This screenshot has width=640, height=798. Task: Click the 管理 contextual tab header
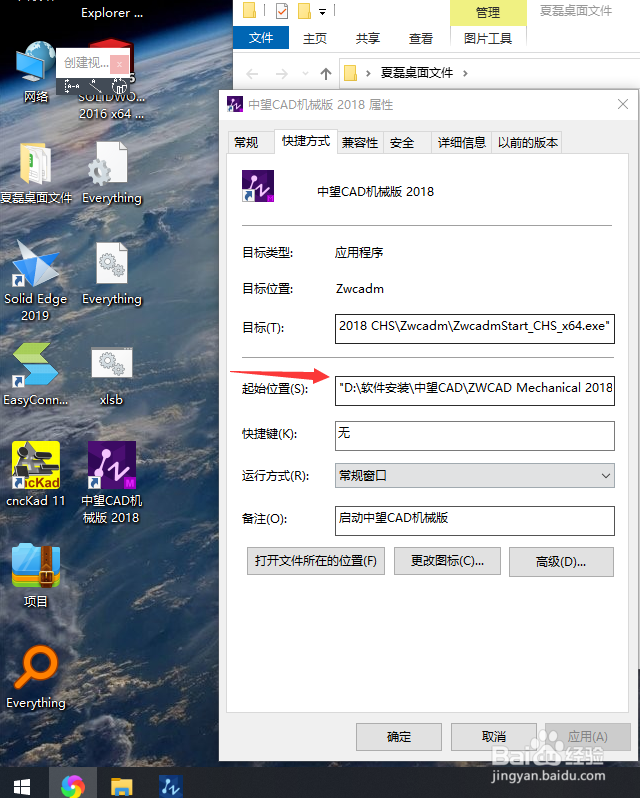pyautogui.click(x=488, y=12)
